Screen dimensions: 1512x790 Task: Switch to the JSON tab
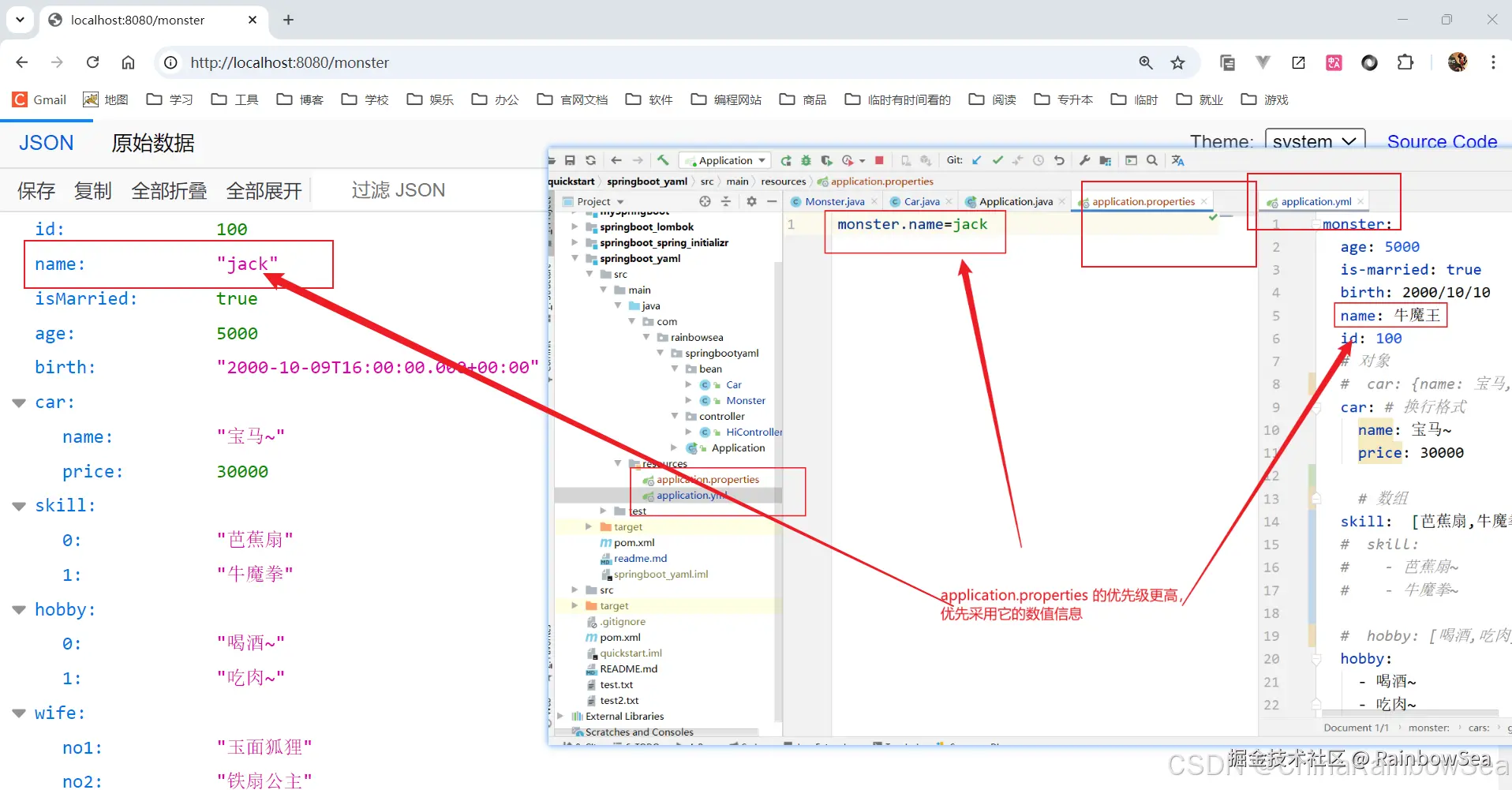point(47,143)
